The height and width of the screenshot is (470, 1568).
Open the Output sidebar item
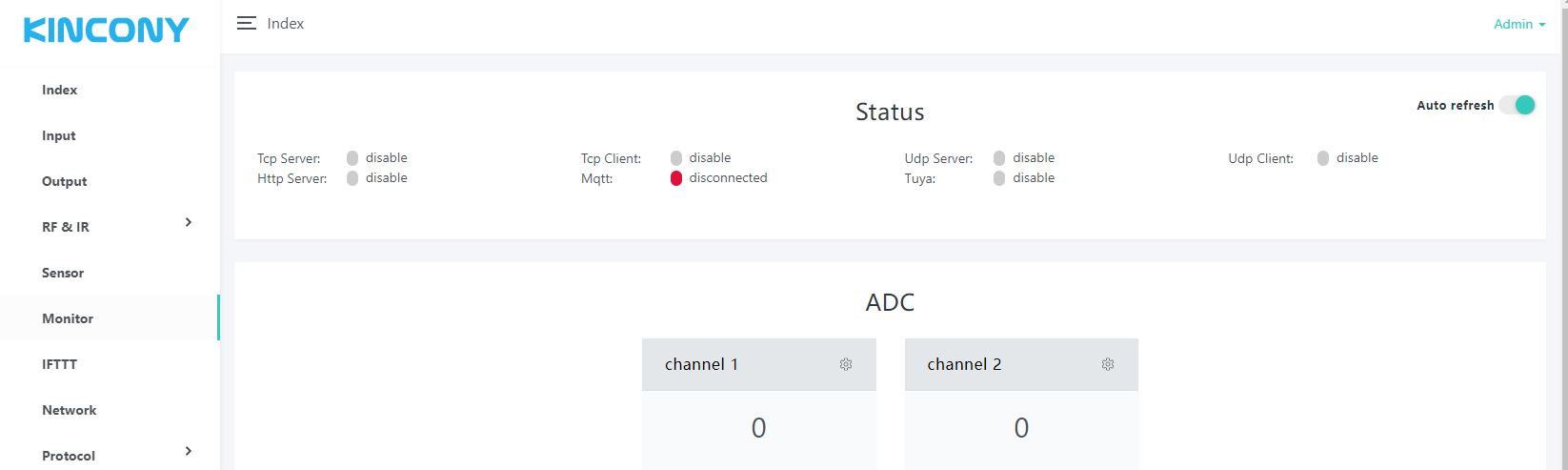click(x=65, y=182)
